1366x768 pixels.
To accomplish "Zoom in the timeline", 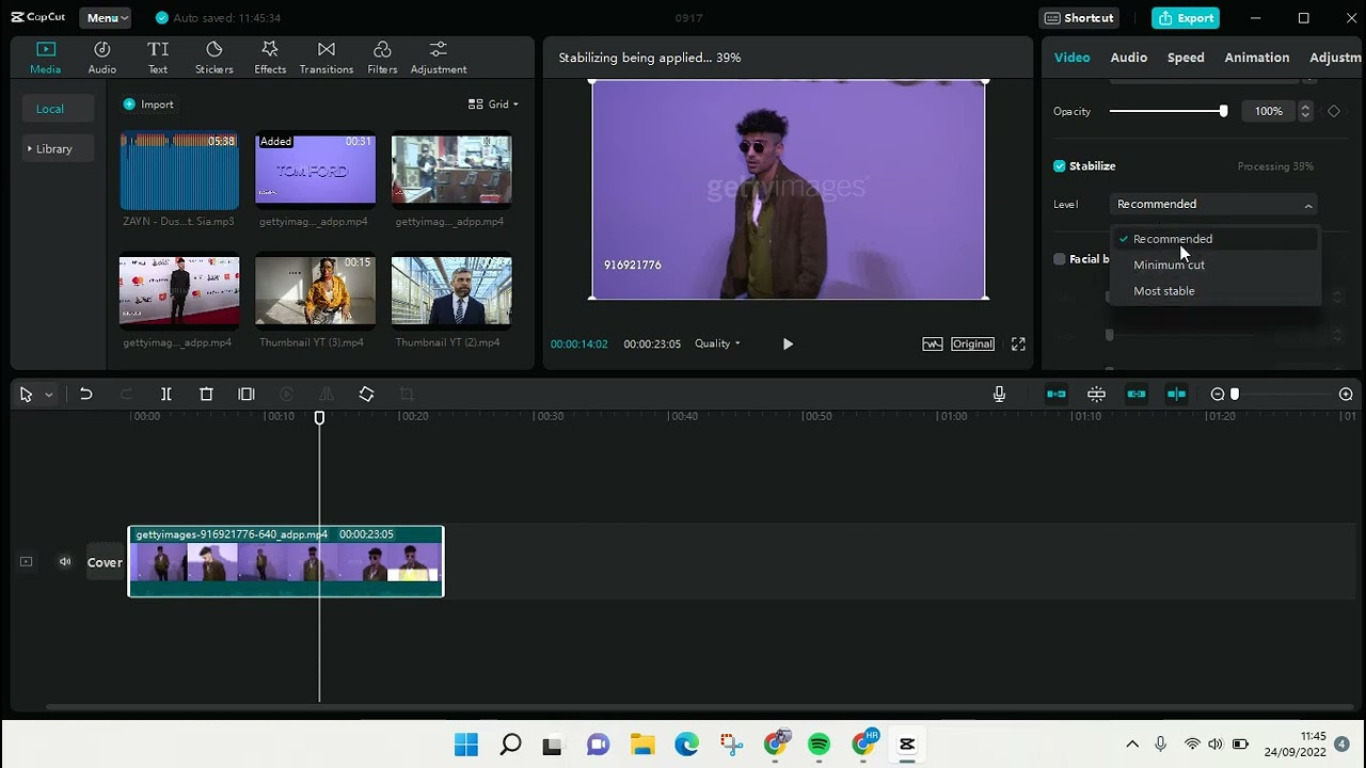I will click(x=1346, y=394).
